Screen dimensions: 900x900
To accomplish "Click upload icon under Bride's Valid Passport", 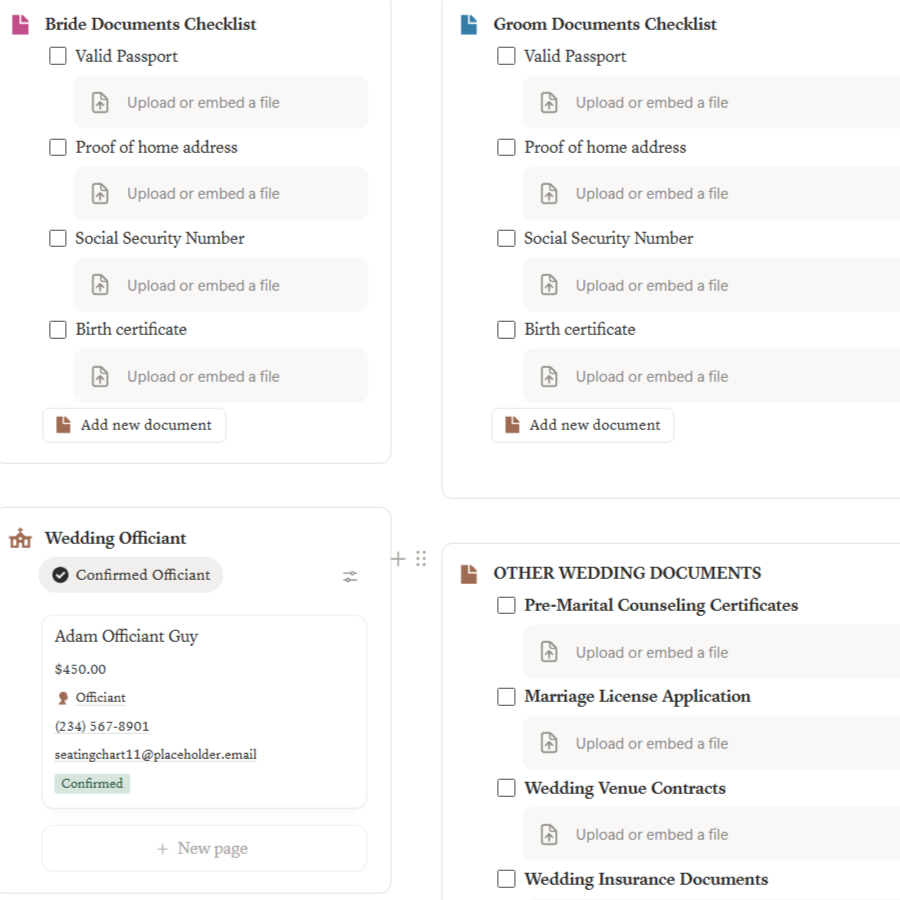I will pos(100,103).
